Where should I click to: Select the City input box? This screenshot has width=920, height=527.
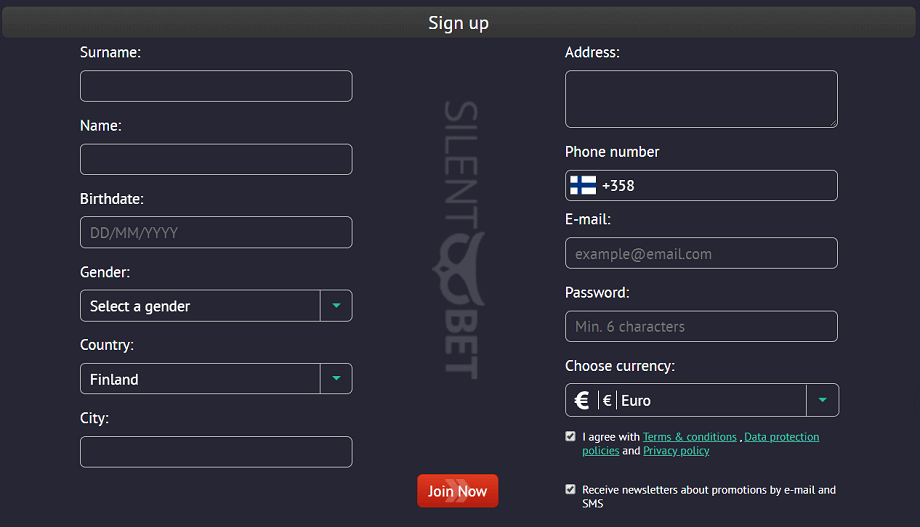(216, 451)
